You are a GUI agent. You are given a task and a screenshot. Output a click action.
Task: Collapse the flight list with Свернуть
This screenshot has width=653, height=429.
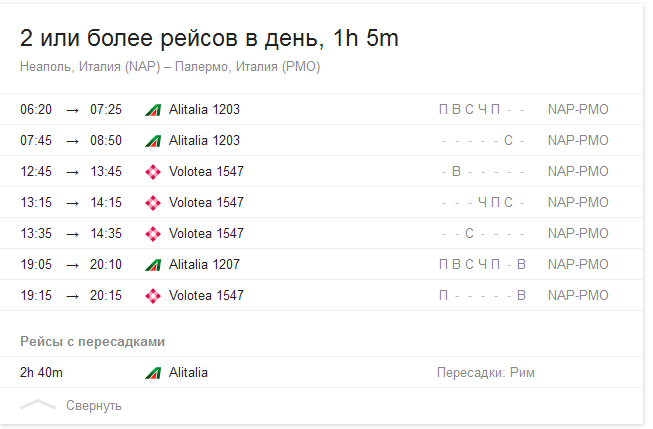pyautogui.click(x=94, y=405)
